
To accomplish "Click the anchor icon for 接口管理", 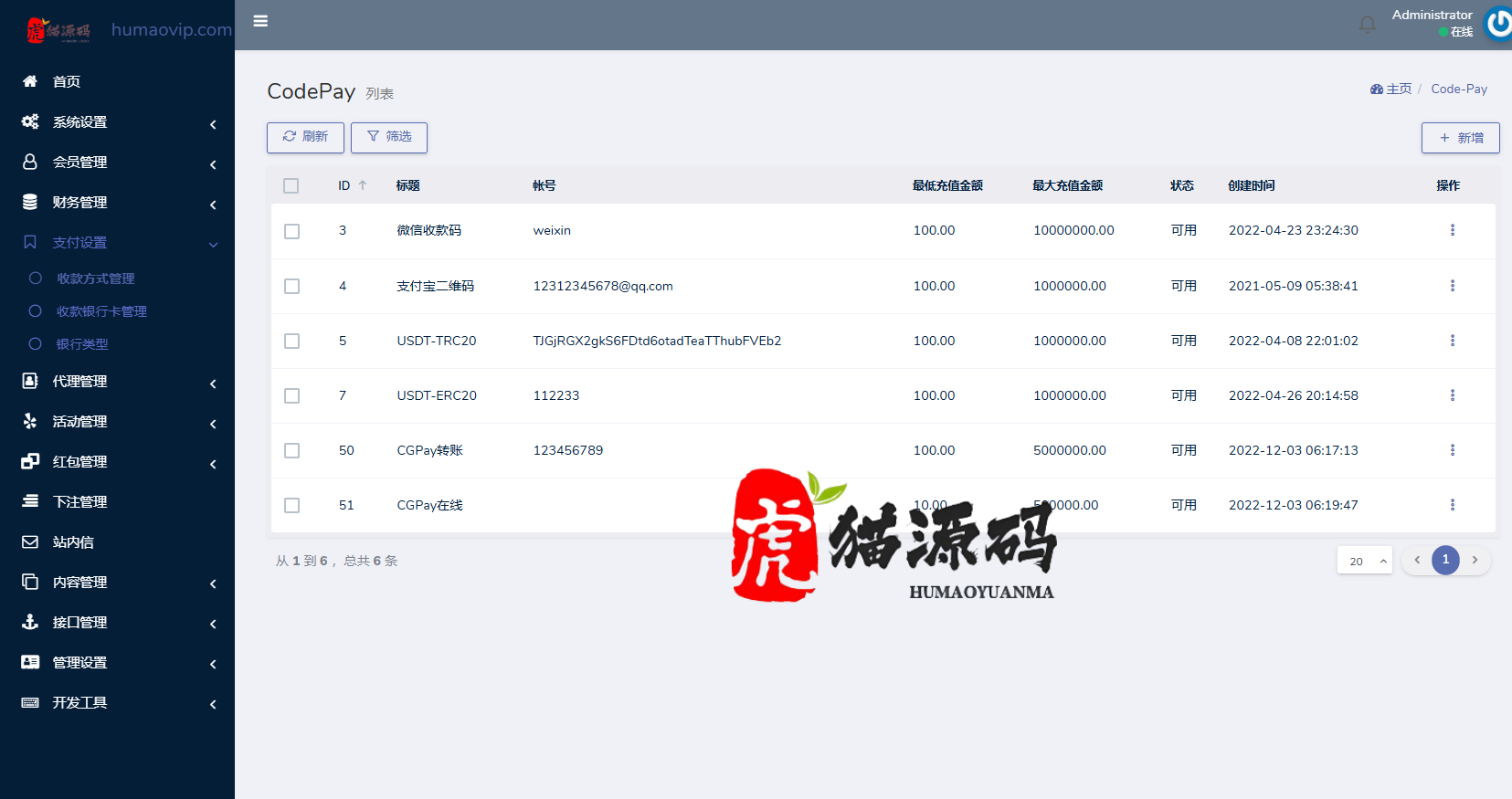I will (30, 622).
